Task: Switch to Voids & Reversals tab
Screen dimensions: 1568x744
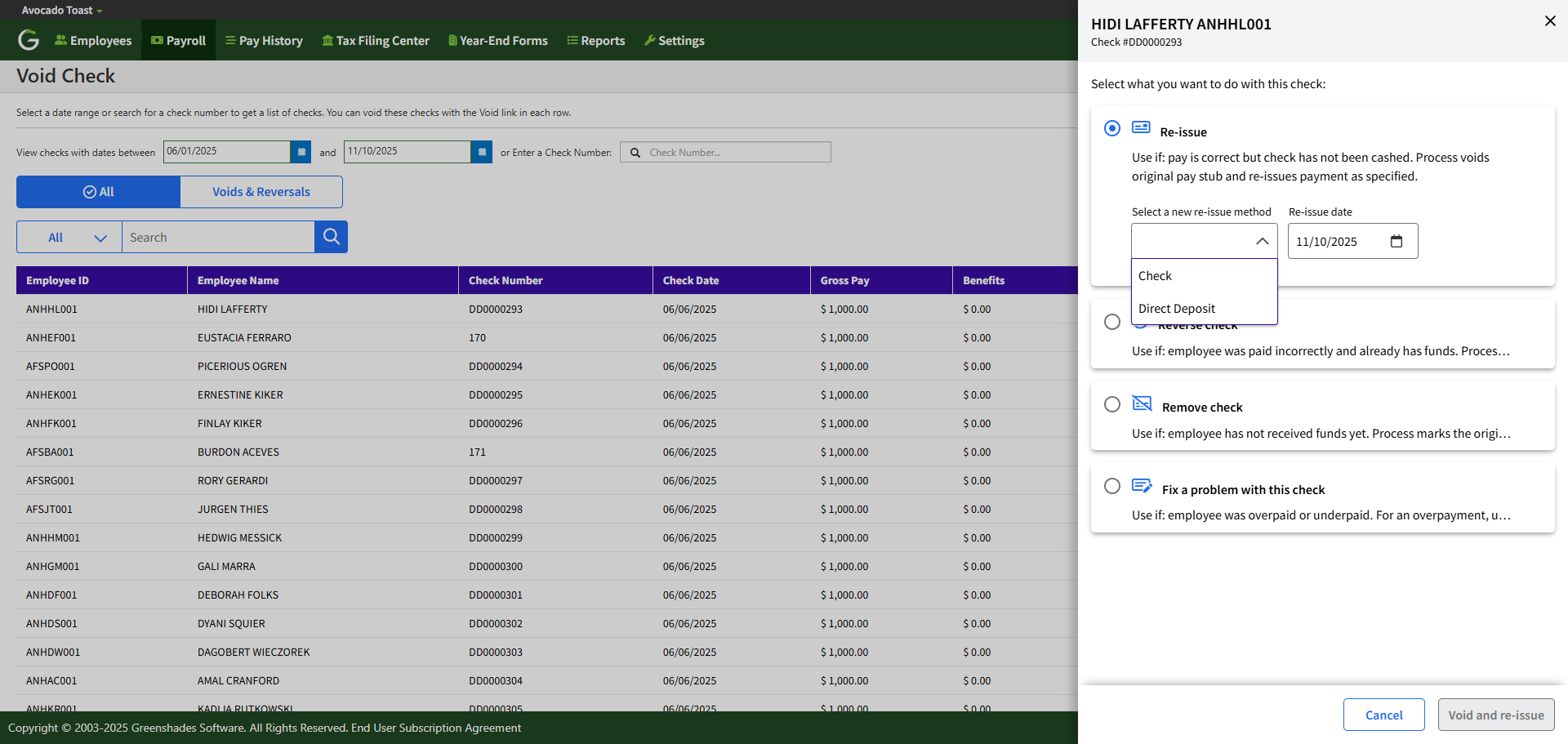Action: (261, 192)
